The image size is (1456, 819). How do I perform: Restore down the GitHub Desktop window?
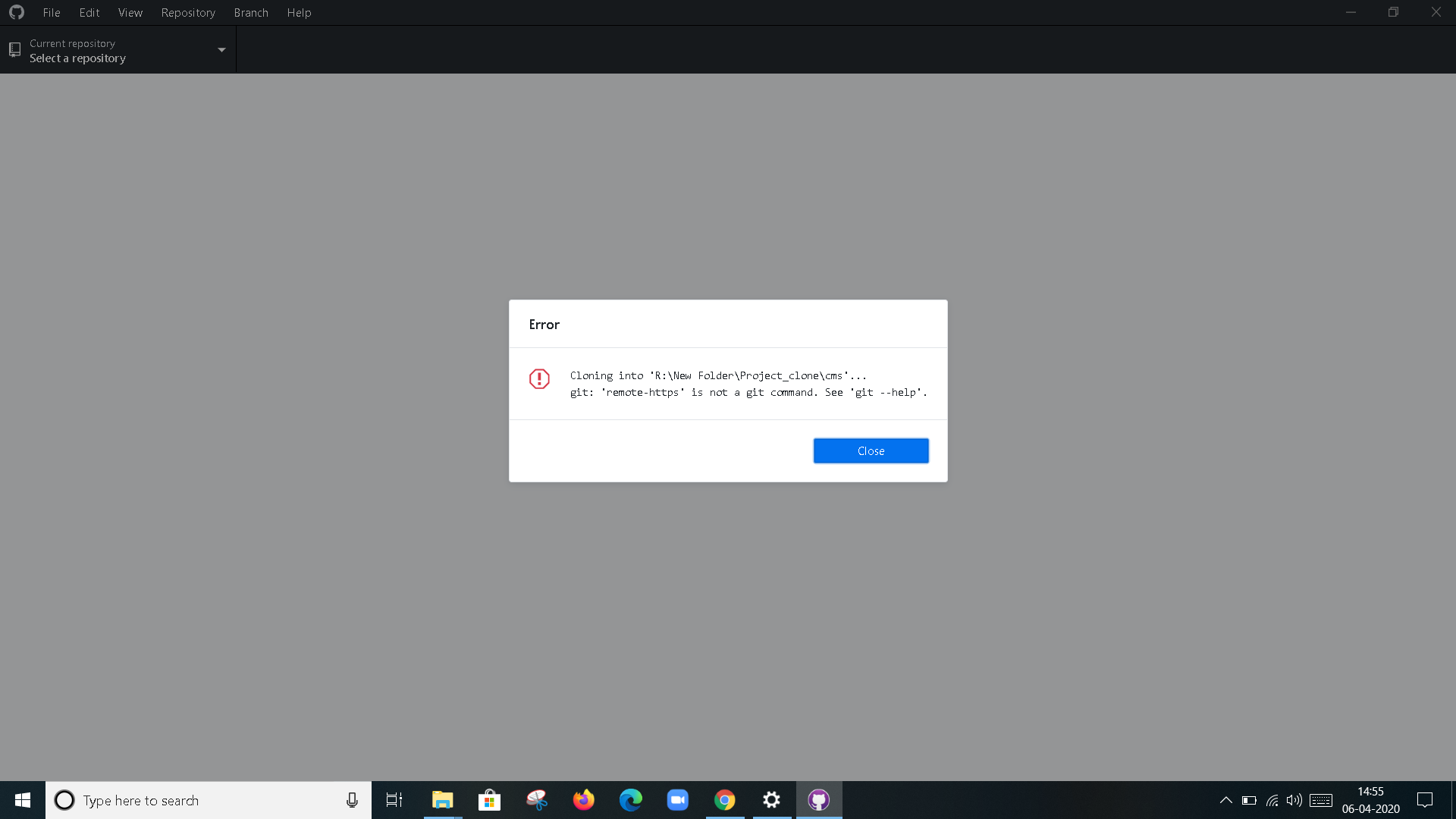[x=1393, y=12]
